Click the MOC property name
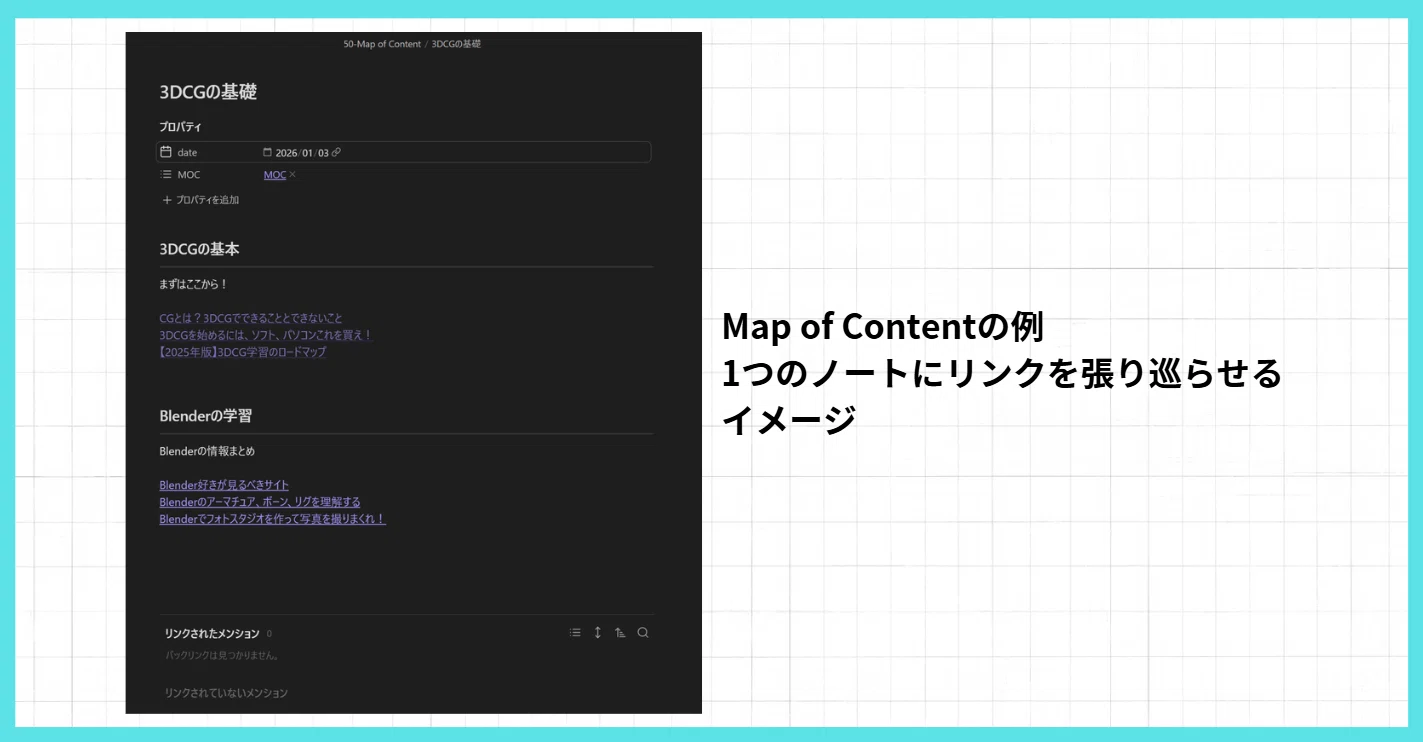 coord(188,175)
